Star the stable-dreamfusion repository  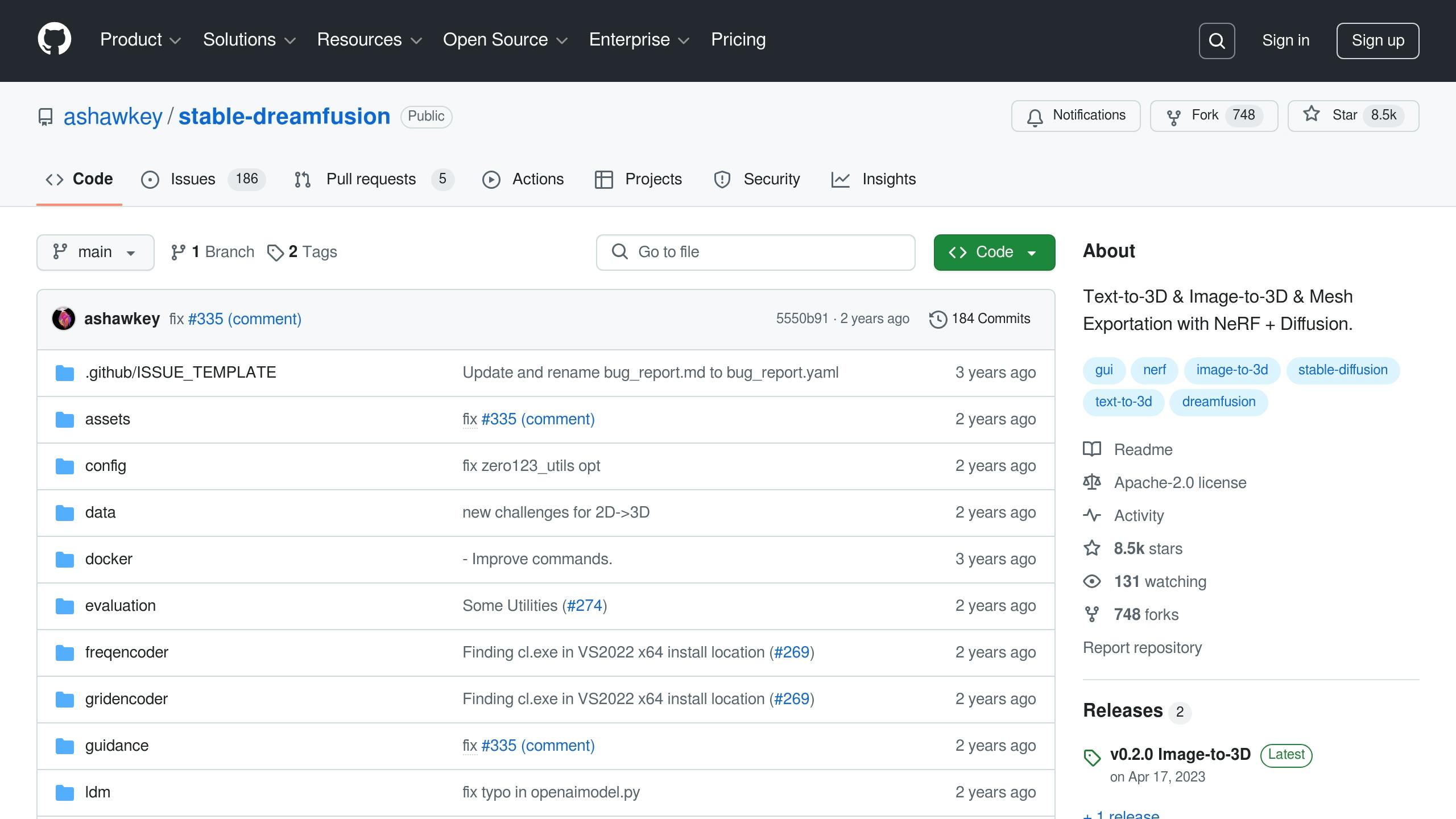[1353, 116]
